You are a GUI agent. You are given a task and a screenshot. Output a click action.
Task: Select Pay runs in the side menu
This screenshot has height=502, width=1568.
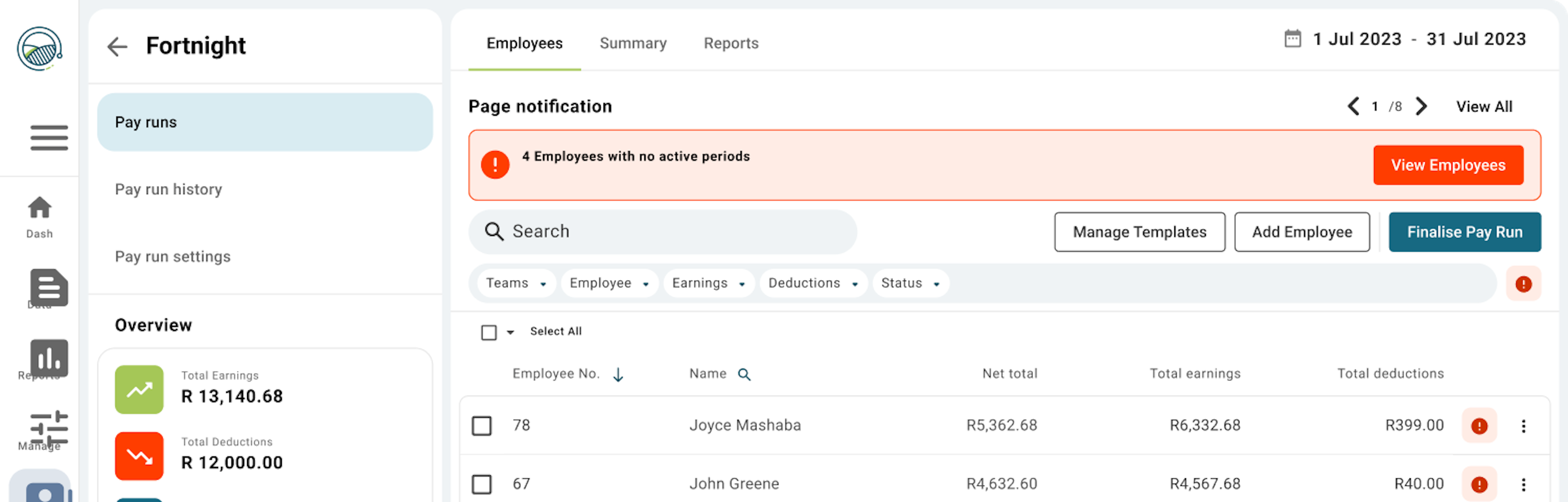265,122
